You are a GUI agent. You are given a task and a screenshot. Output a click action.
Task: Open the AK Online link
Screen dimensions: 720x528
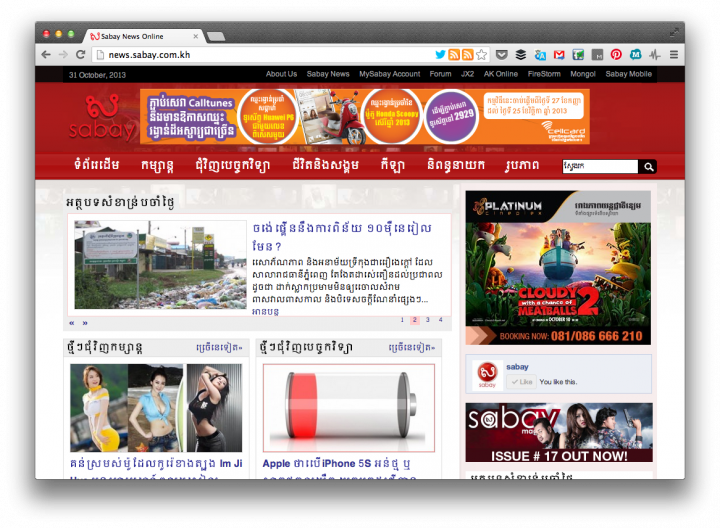click(x=501, y=74)
